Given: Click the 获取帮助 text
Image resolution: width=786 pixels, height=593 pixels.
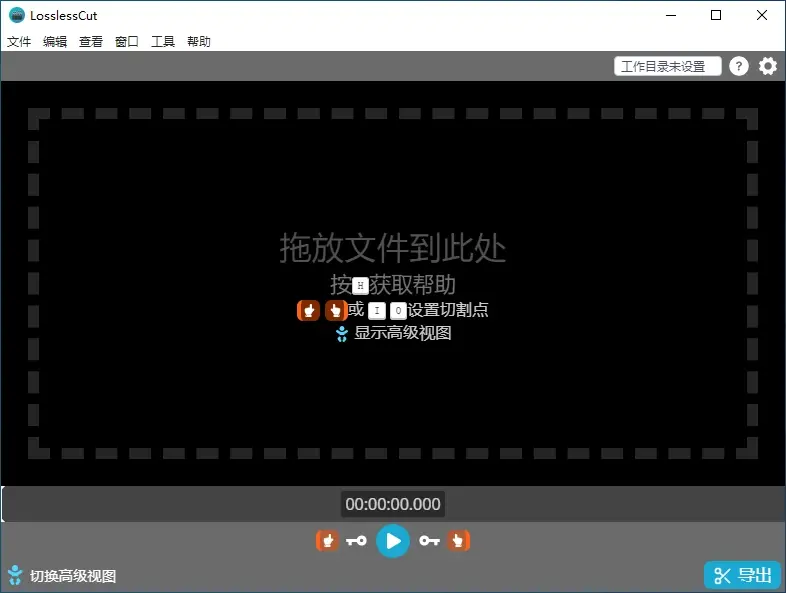Looking at the screenshot, I should [x=413, y=285].
